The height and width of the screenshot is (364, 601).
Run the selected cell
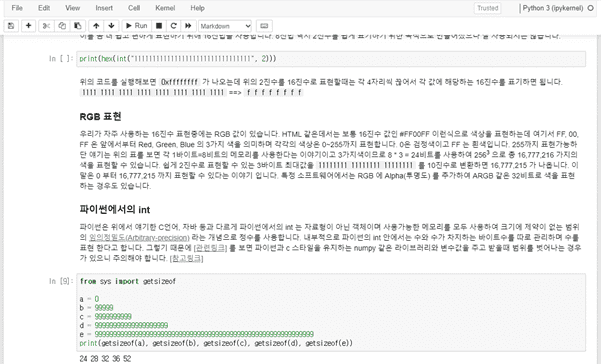[137, 26]
